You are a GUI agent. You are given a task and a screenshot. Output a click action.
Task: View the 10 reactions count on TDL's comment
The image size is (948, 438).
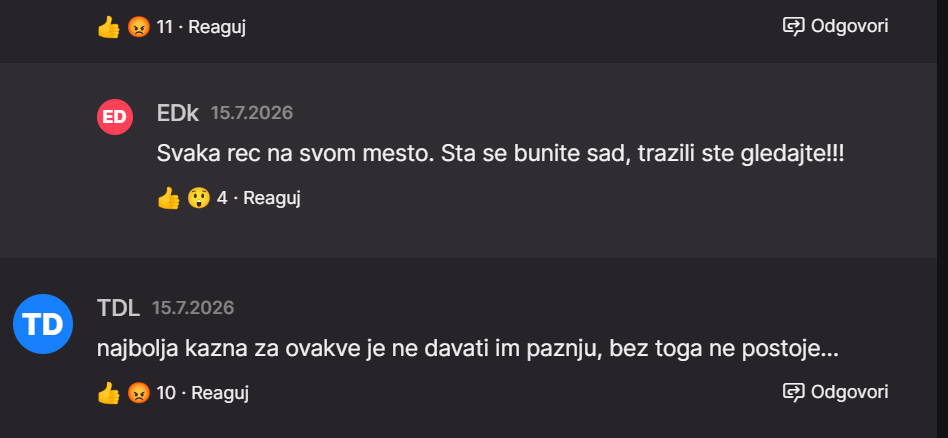point(166,393)
